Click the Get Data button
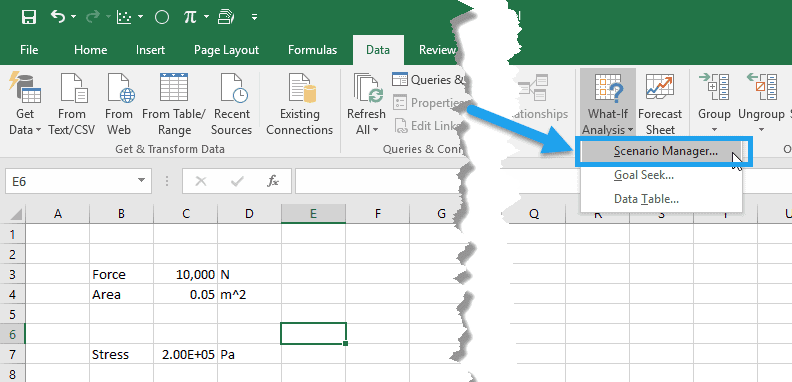 click(x=25, y=105)
